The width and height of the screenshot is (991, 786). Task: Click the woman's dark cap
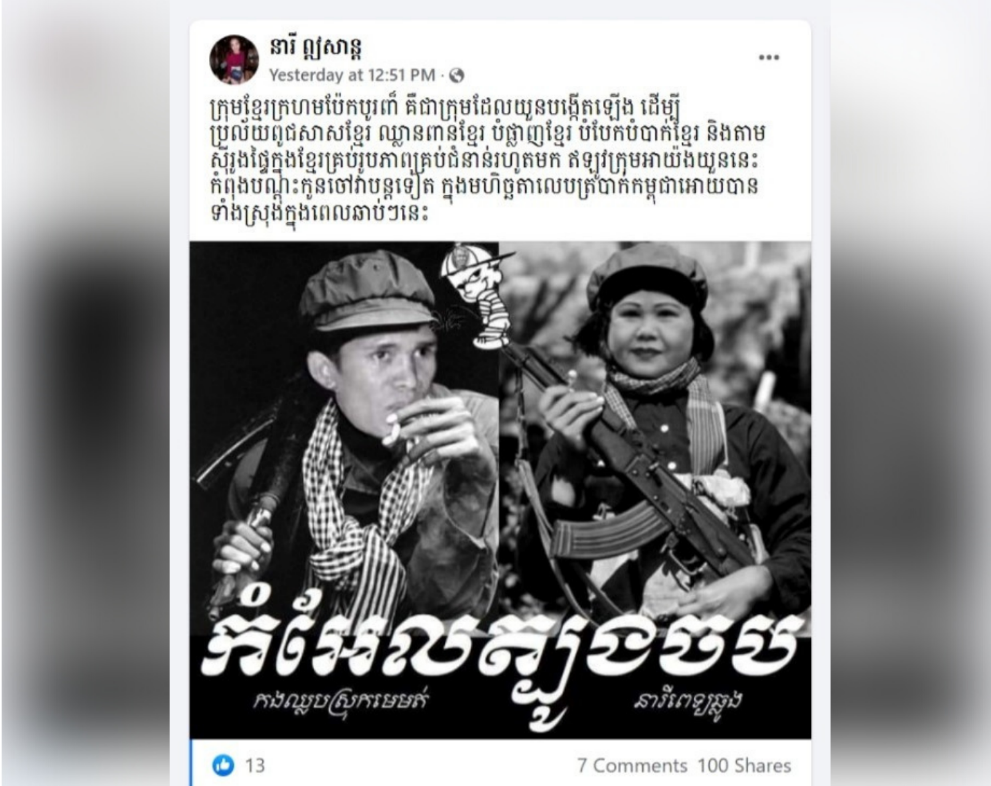[648, 279]
